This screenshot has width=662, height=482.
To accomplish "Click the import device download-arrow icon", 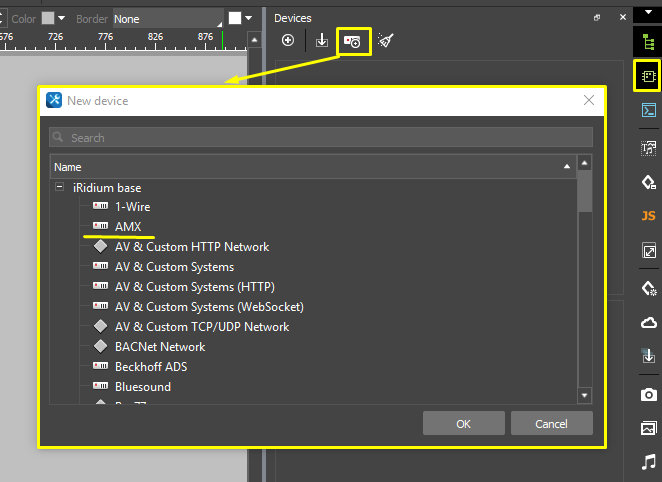I will 321,41.
